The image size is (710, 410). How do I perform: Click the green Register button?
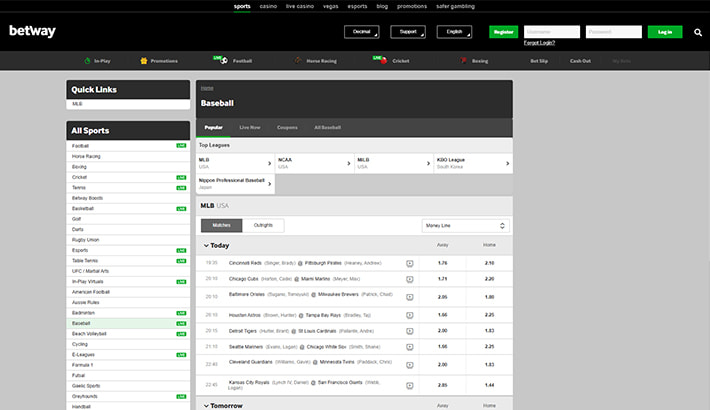504,32
